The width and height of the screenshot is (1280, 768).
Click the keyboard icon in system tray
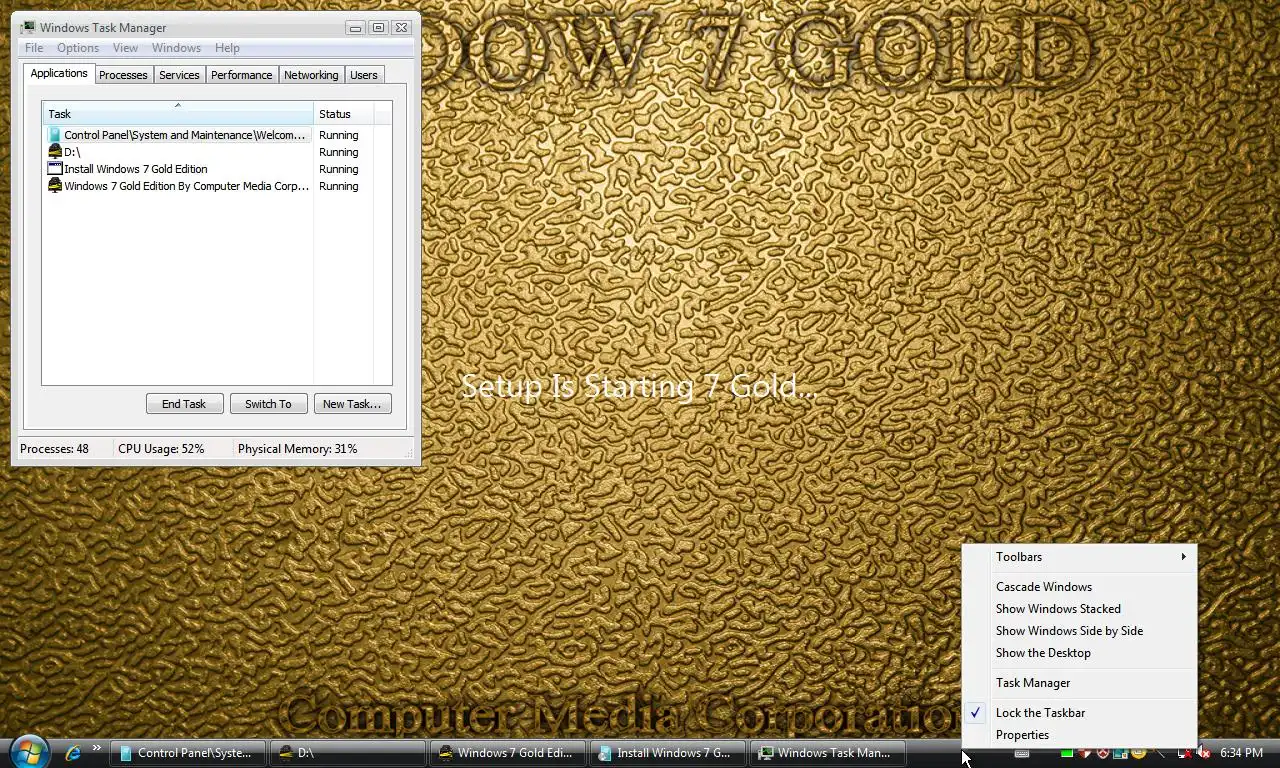pos(1022,754)
